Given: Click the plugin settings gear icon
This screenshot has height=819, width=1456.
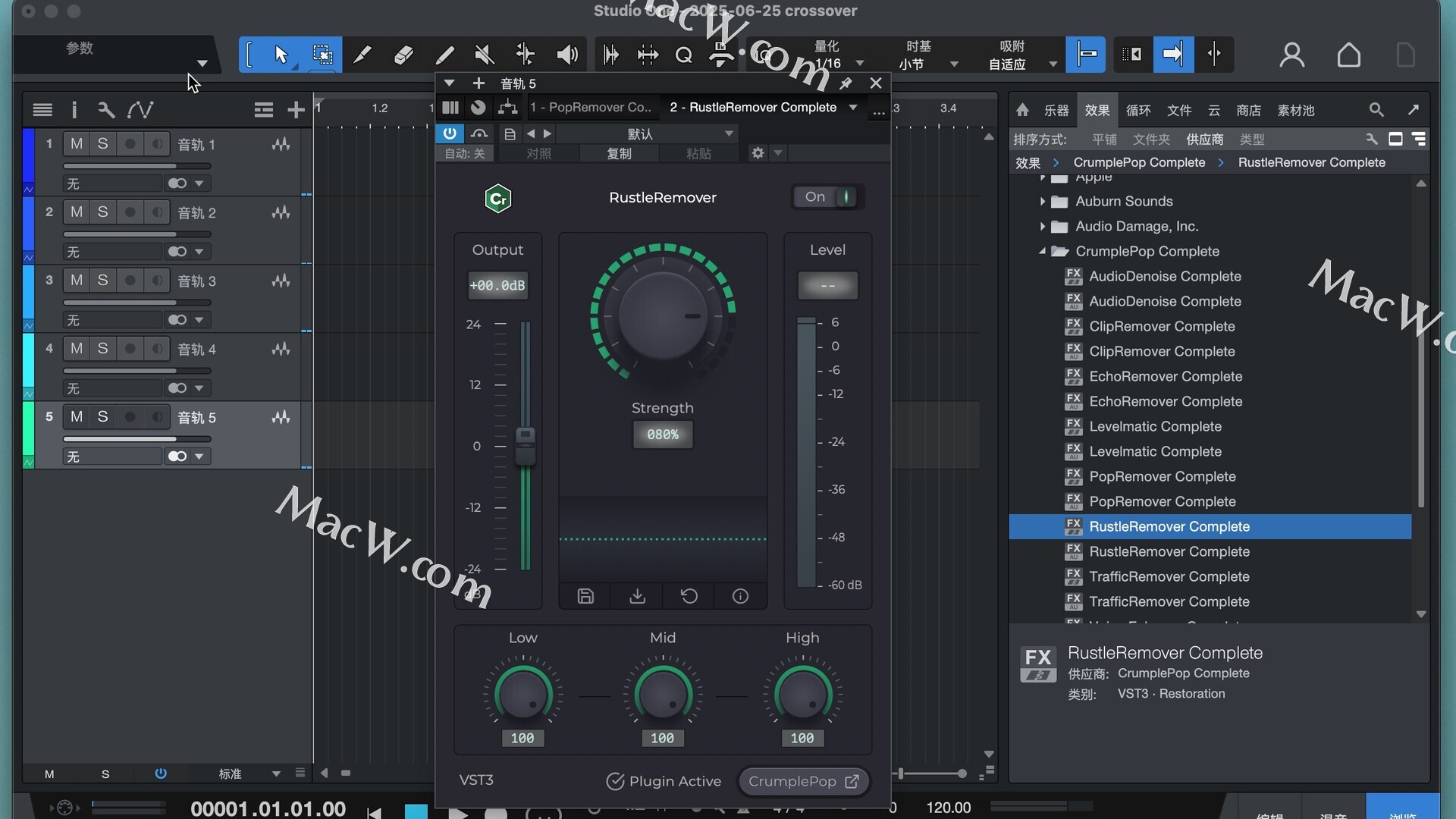Looking at the screenshot, I should click(758, 153).
